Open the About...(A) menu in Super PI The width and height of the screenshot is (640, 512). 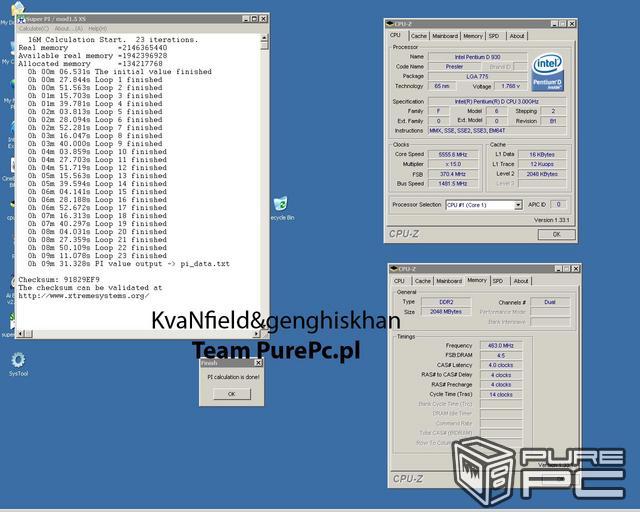(x=69, y=29)
